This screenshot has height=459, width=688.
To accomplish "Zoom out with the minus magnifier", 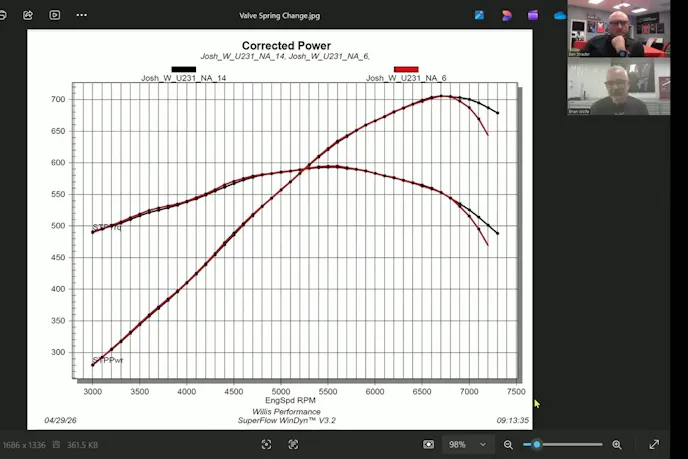I will 508,445.
